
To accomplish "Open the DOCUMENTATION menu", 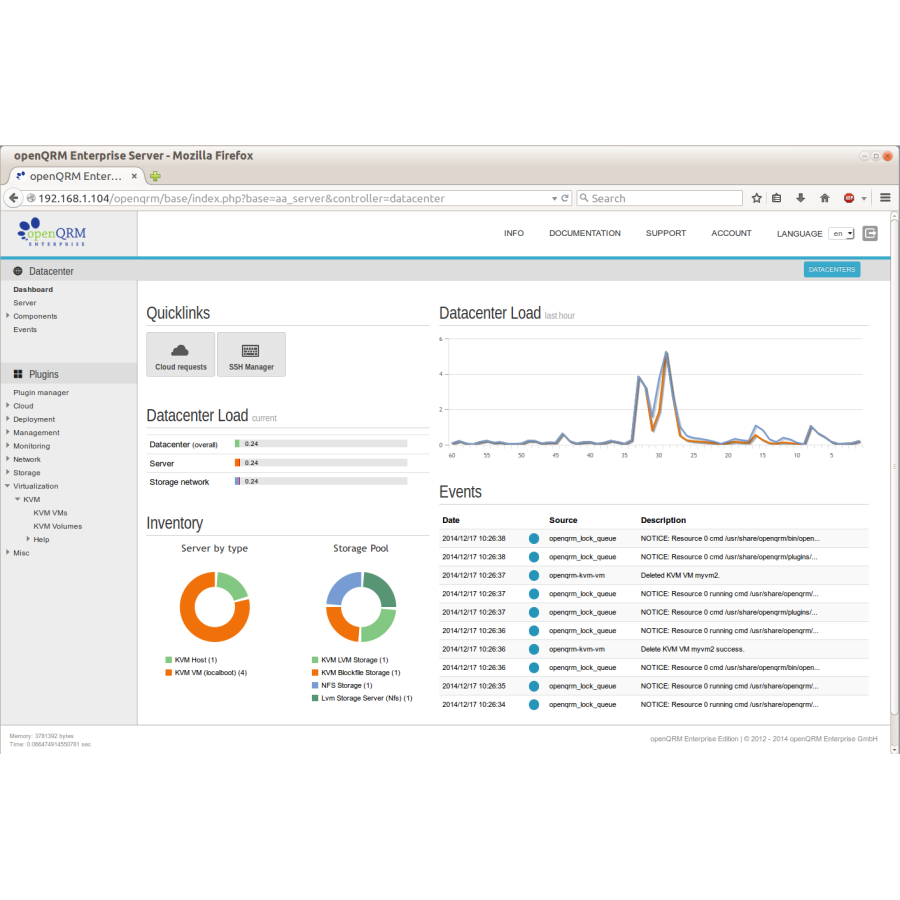I will click(x=585, y=233).
